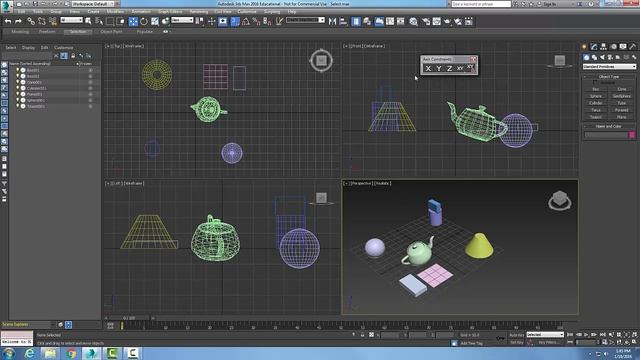Play the animation

587,335
